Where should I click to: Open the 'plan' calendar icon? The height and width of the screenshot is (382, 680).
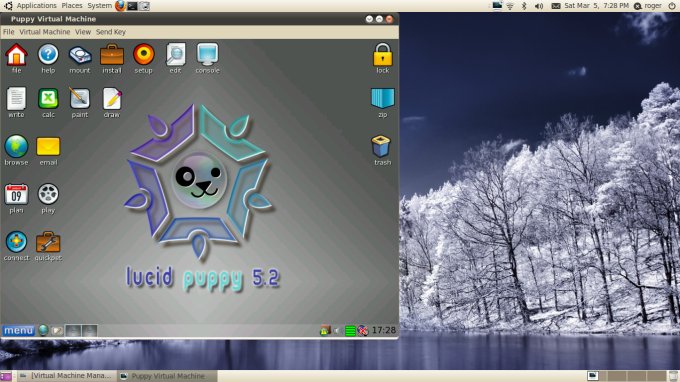[x=16, y=194]
